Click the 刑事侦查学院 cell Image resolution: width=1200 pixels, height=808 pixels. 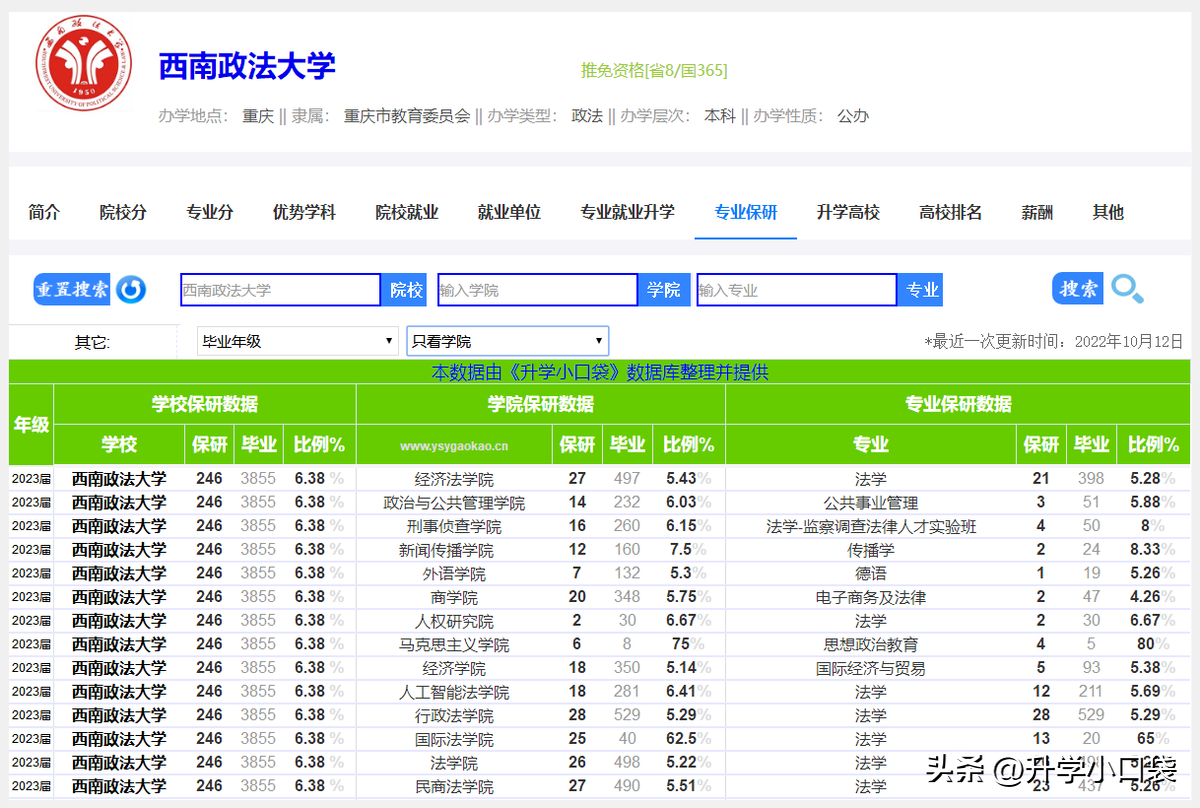[x=454, y=526]
